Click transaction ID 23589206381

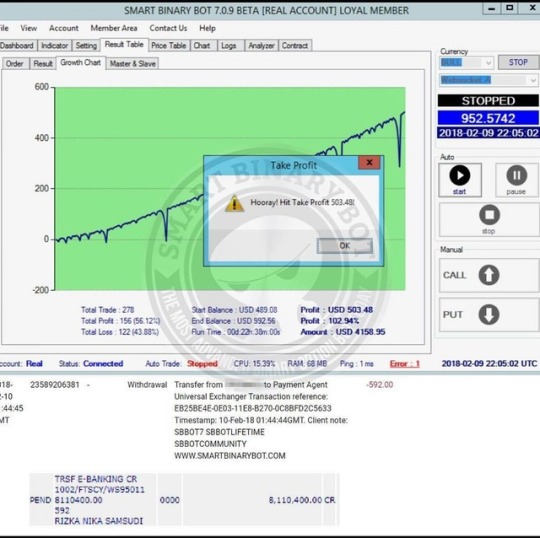pyautogui.click(x=55, y=385)
